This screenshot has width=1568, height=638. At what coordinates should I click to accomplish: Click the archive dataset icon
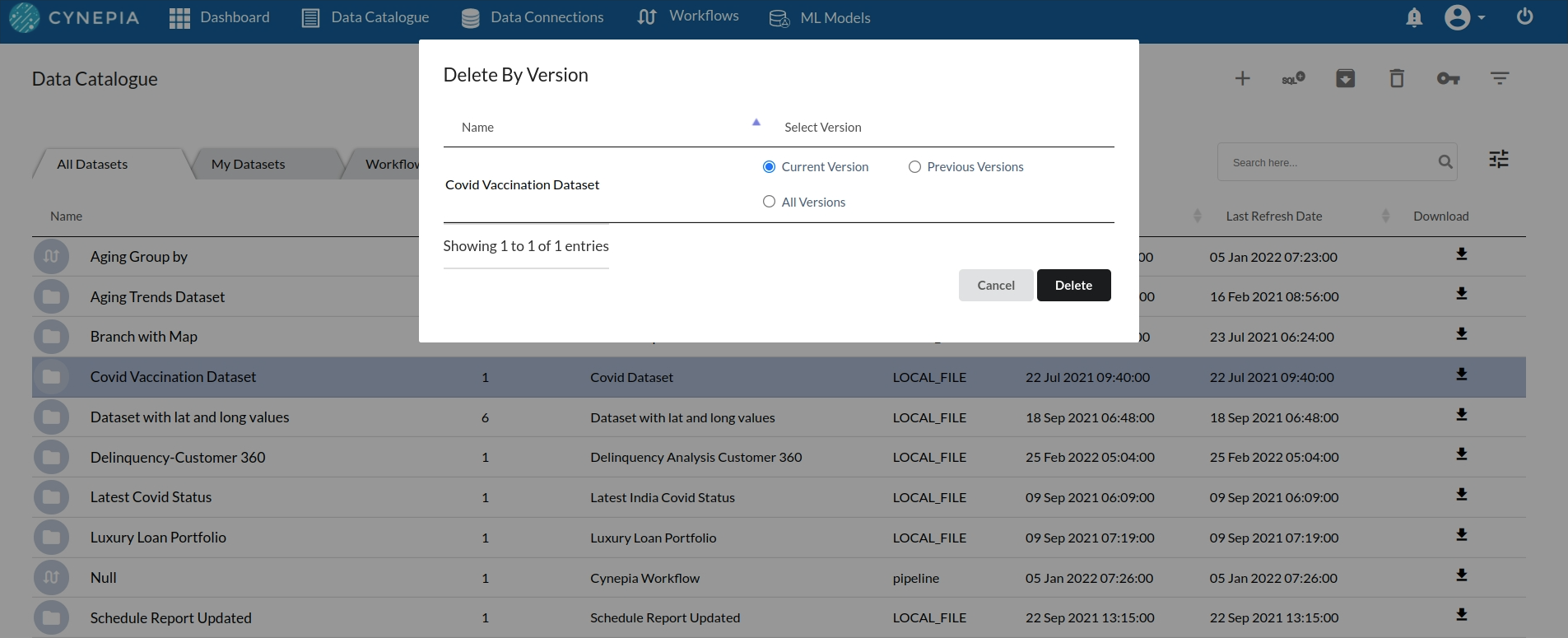pyautogui.click(x=1345, y=78)
